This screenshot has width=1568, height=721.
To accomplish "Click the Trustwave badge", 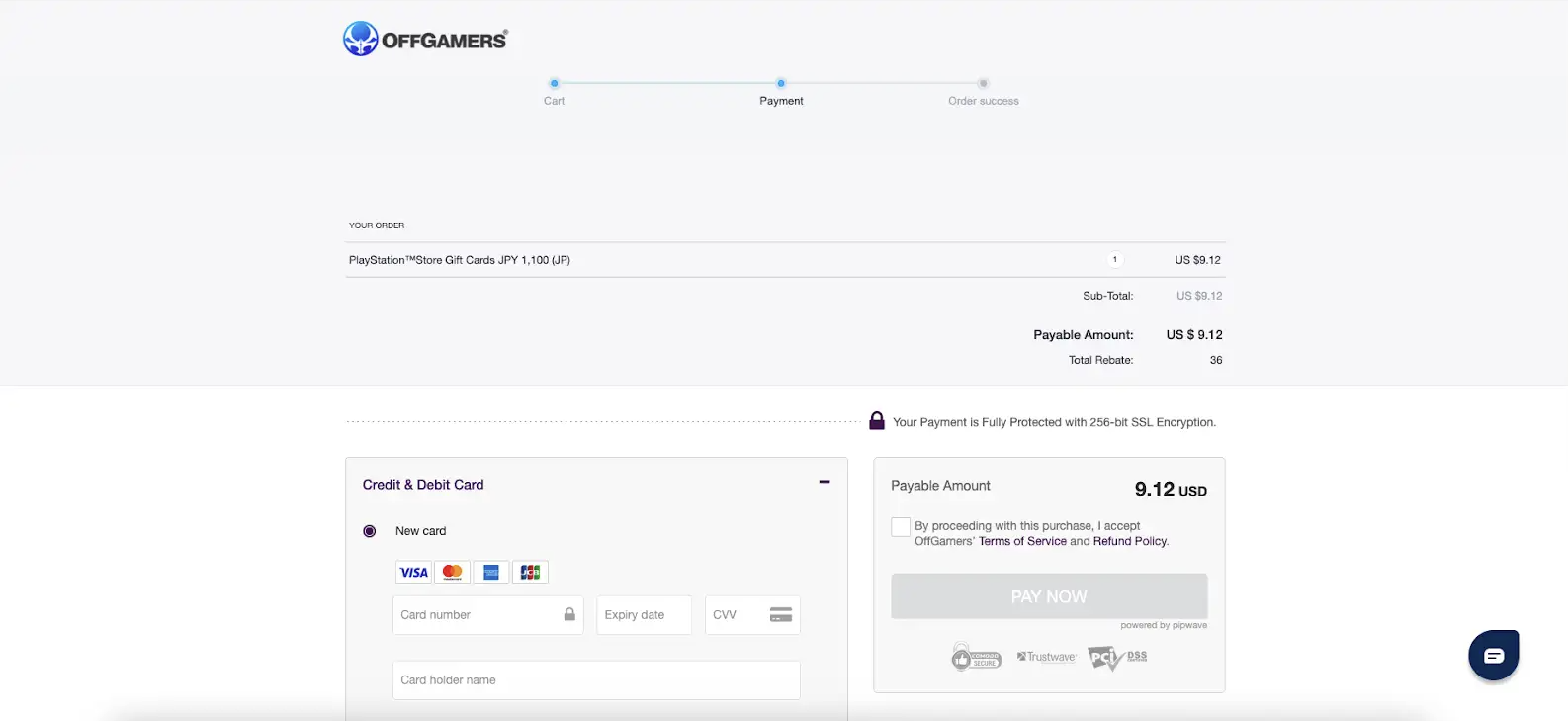I will click(1047, 657).
